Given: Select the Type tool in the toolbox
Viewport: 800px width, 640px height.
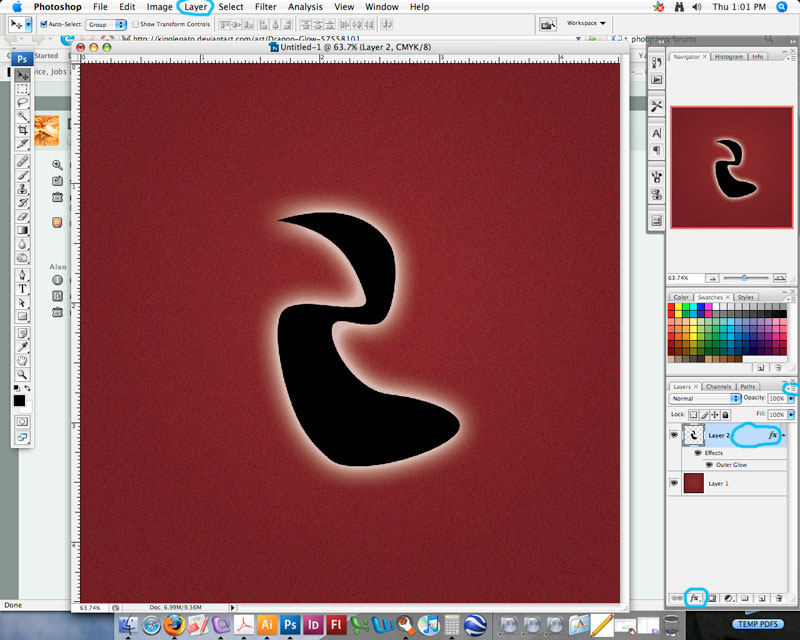Looking at the screenshot, I should coord(22,288).
